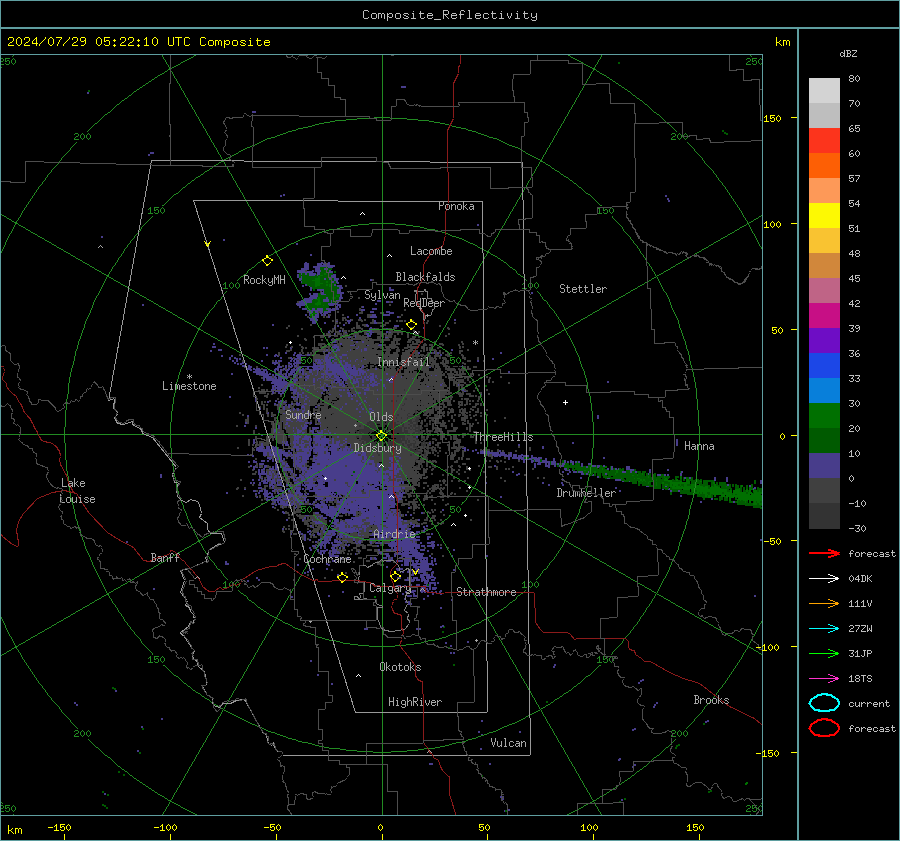The image size is (900, 841).
Task: Click the yellow diamond marker near Cochrane
Action: point(343,577)
